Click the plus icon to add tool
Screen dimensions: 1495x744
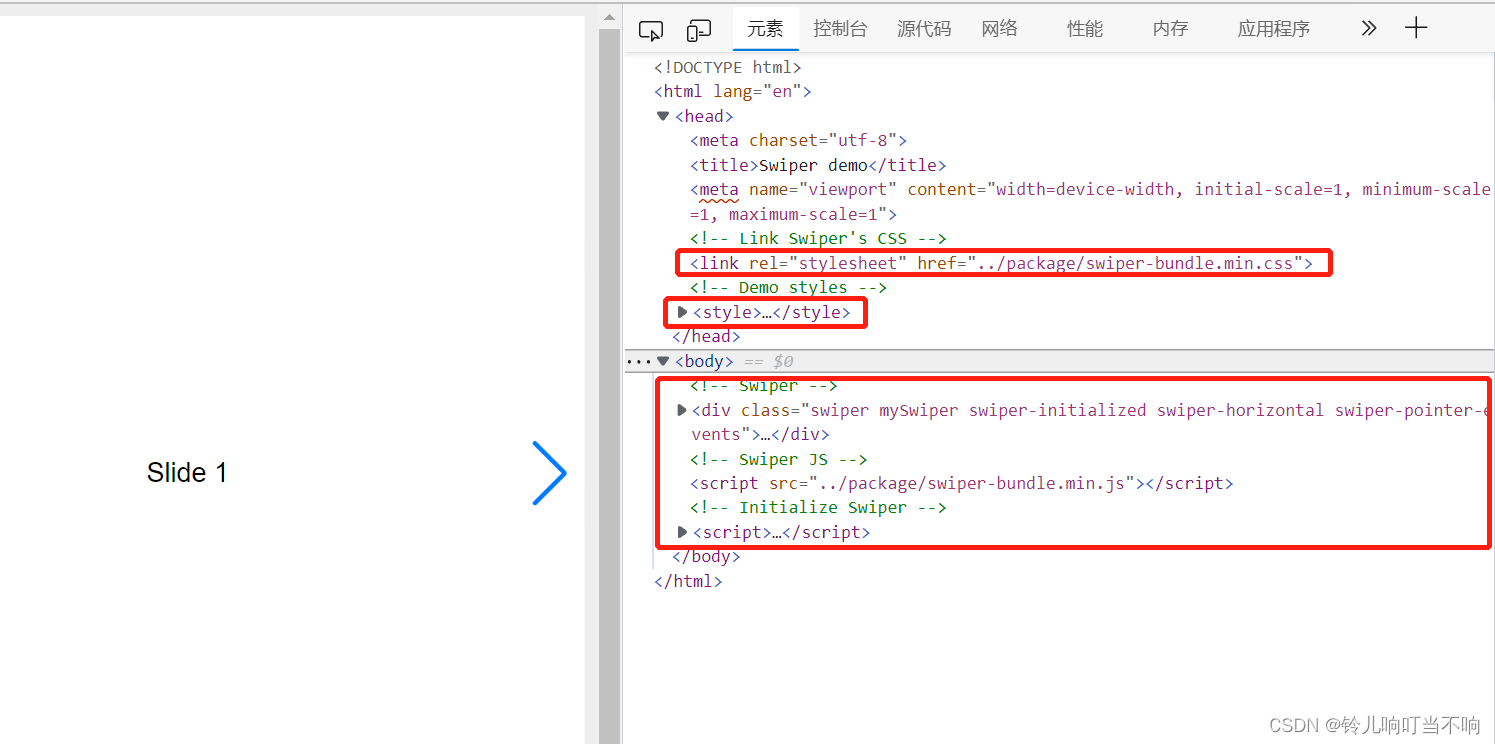click(x=1416, y=28)
